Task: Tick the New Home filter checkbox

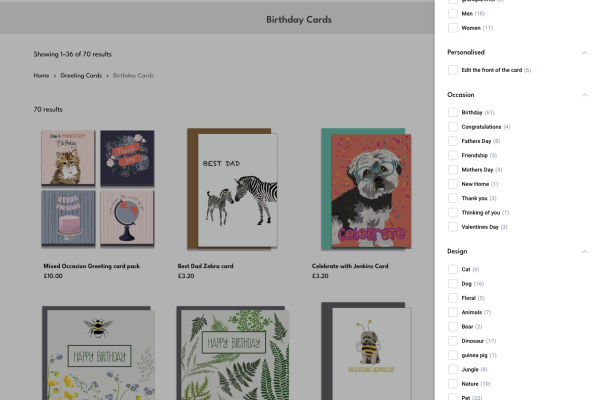Action: point(453,184)
